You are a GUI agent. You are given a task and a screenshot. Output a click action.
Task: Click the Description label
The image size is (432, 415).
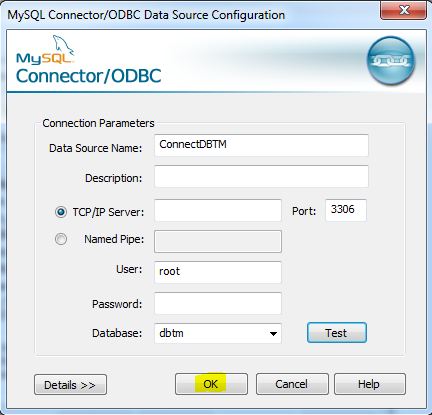tap(114, 178)
